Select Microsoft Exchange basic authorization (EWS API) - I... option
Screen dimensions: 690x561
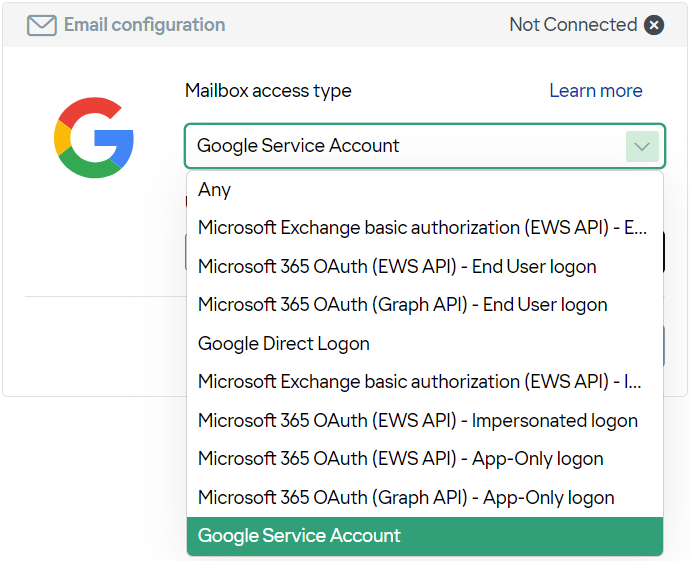coord(425,382)
